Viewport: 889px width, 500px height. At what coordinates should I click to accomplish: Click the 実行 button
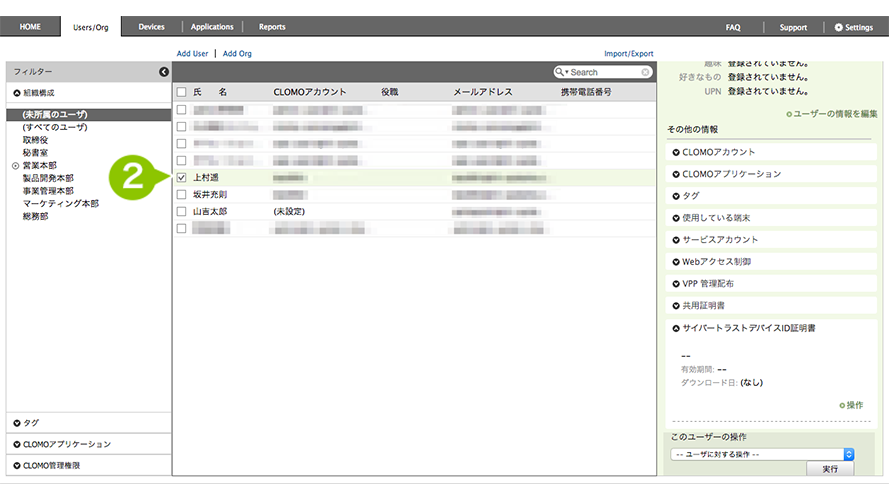830,469
